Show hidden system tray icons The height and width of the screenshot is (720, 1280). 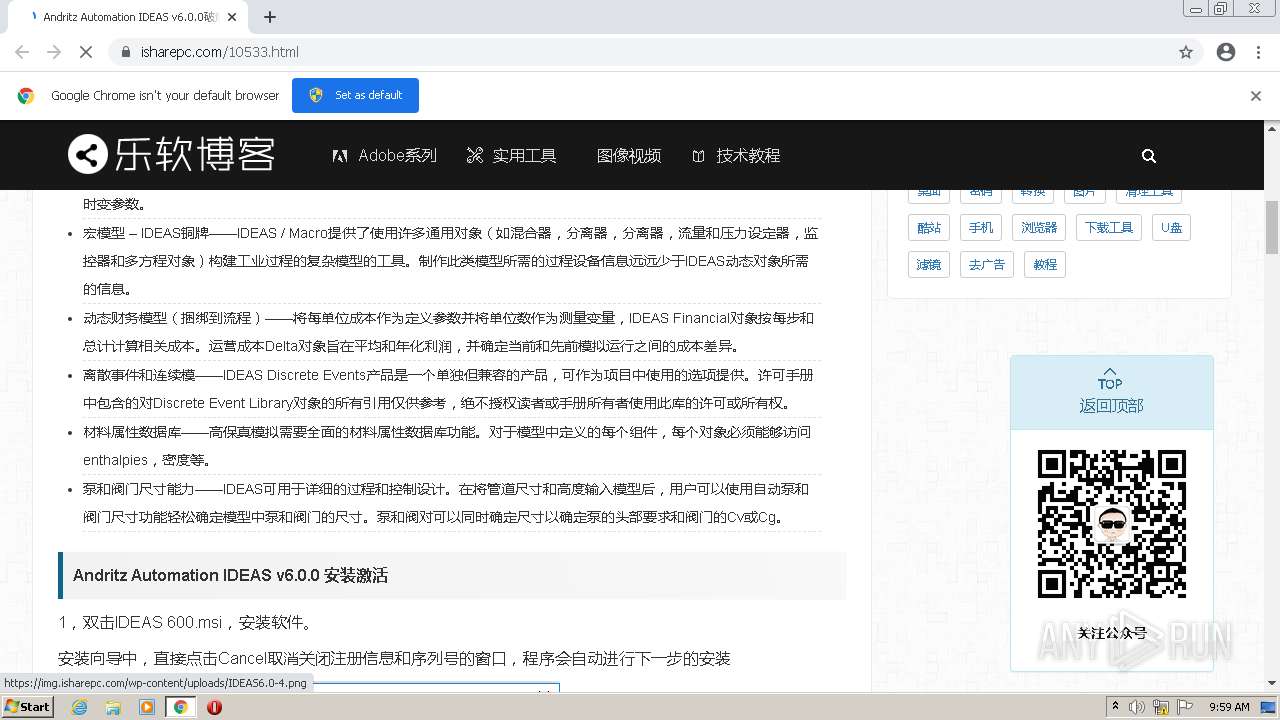[1116, 707]
